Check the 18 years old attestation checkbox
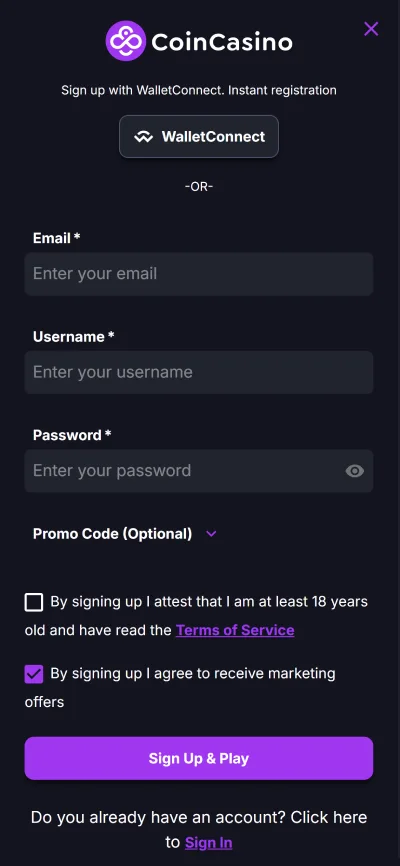Viewport: 400px width, 866px height. click(34, 602)
